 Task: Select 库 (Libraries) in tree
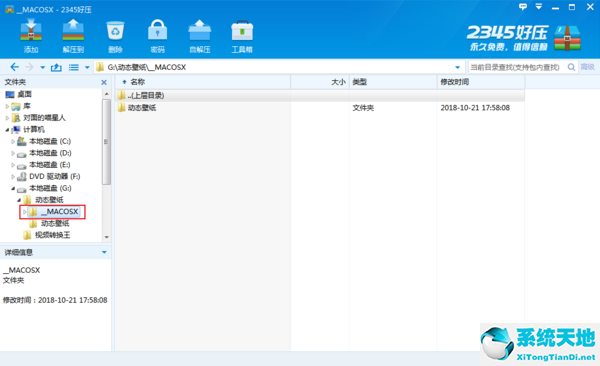tap(27, 106)
